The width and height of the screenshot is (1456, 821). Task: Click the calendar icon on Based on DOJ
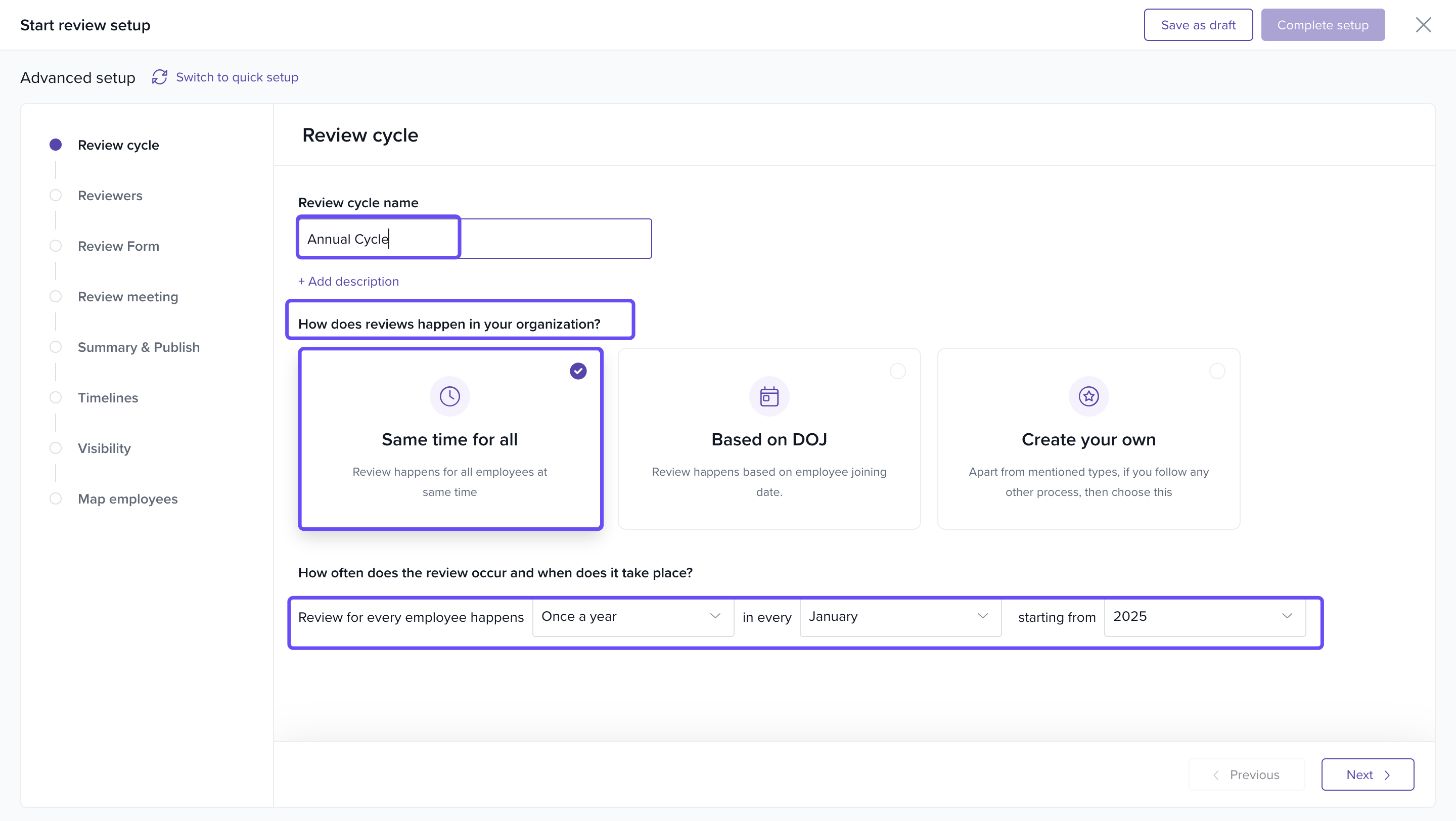768,396
